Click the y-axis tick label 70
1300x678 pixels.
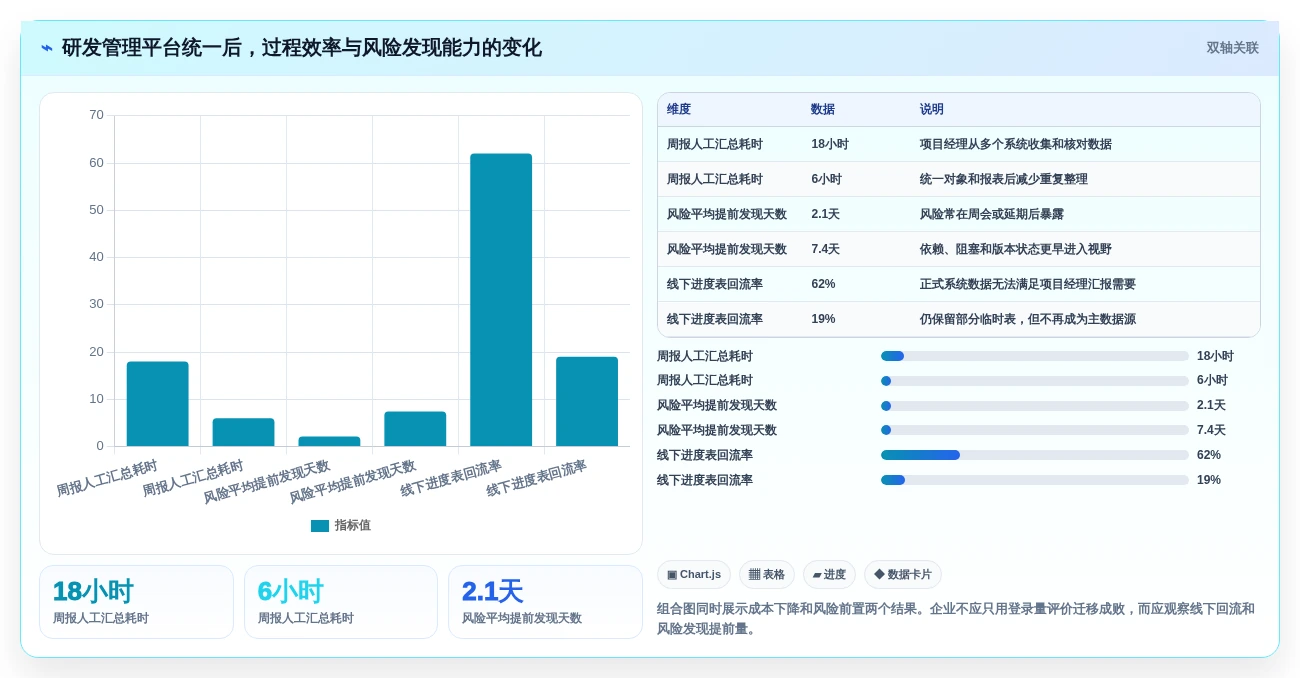[x=96, y=115]
